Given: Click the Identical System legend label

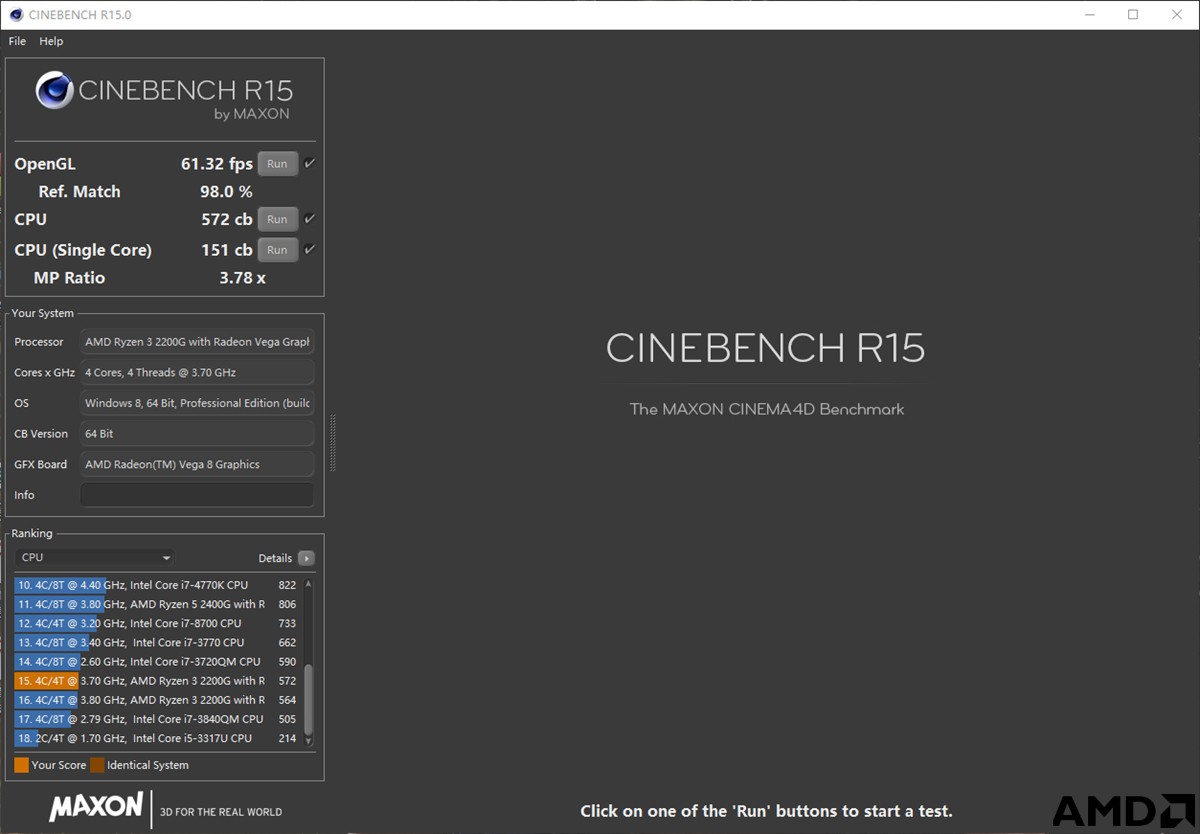Looking at the screenshot, I should 148,765.
